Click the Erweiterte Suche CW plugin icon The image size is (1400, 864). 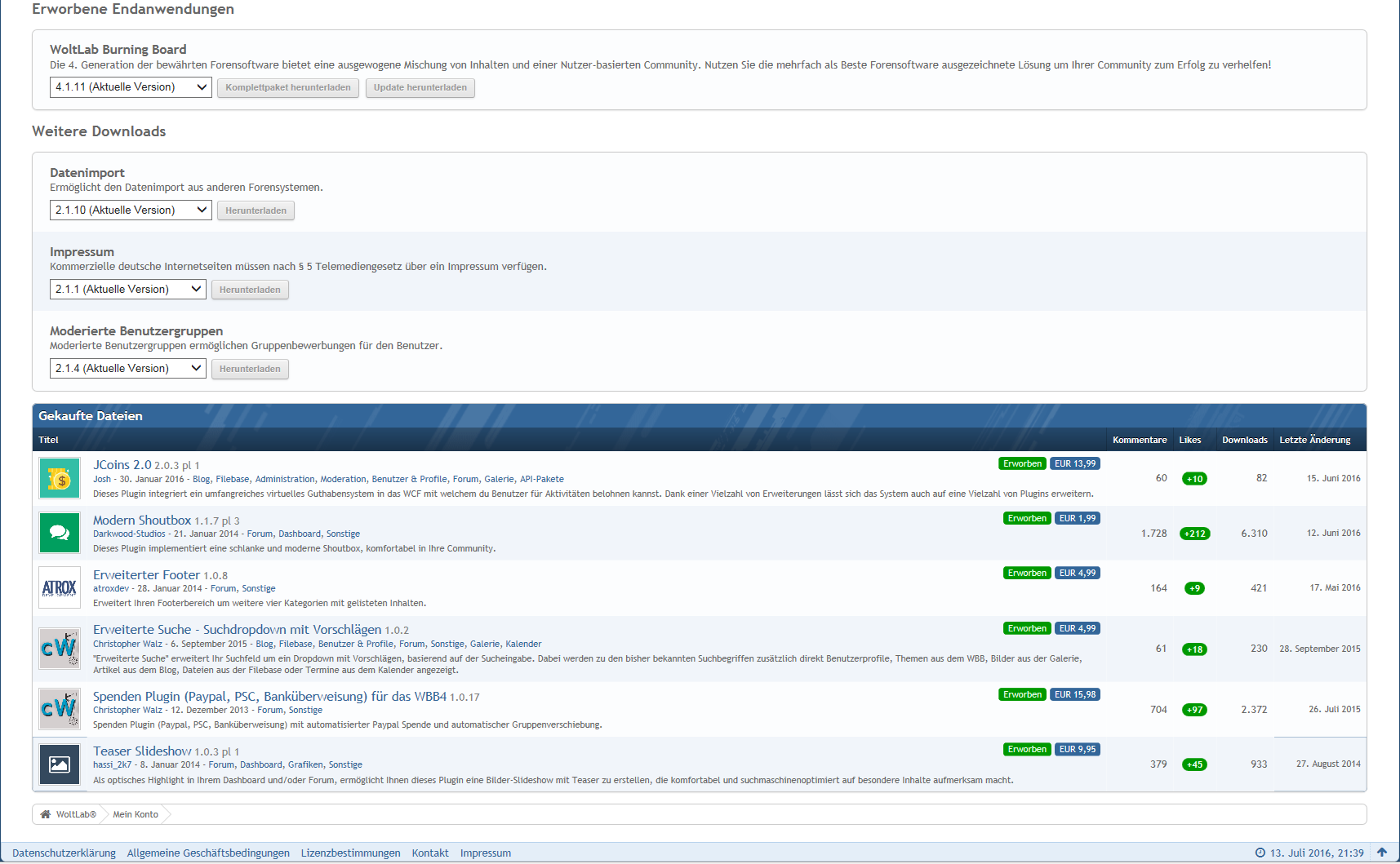coord(60,649)
